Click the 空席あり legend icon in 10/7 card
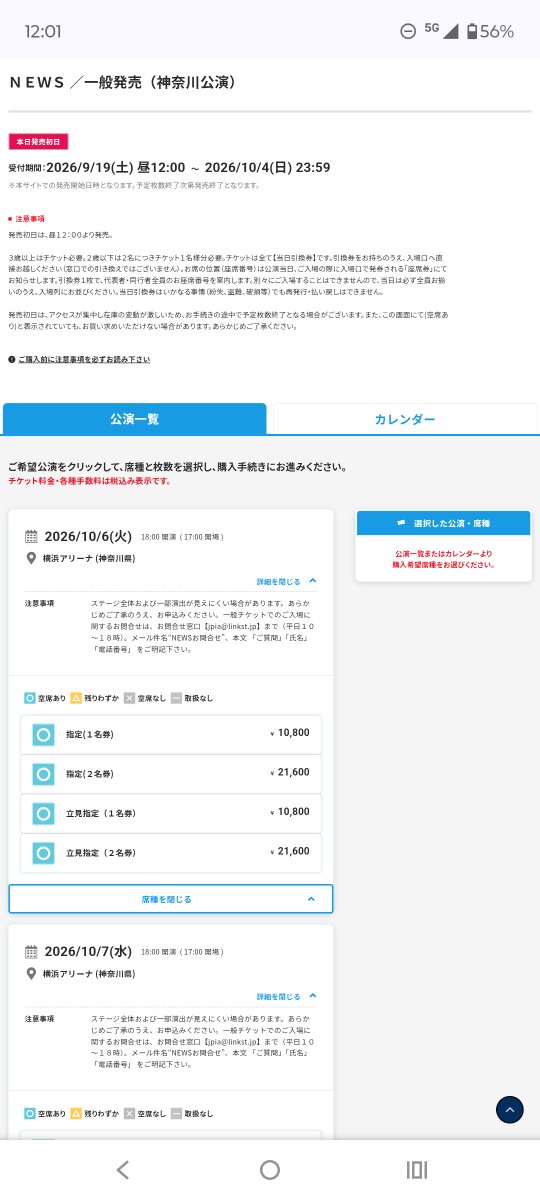Screen dimensions: 540x1200 30,1114
